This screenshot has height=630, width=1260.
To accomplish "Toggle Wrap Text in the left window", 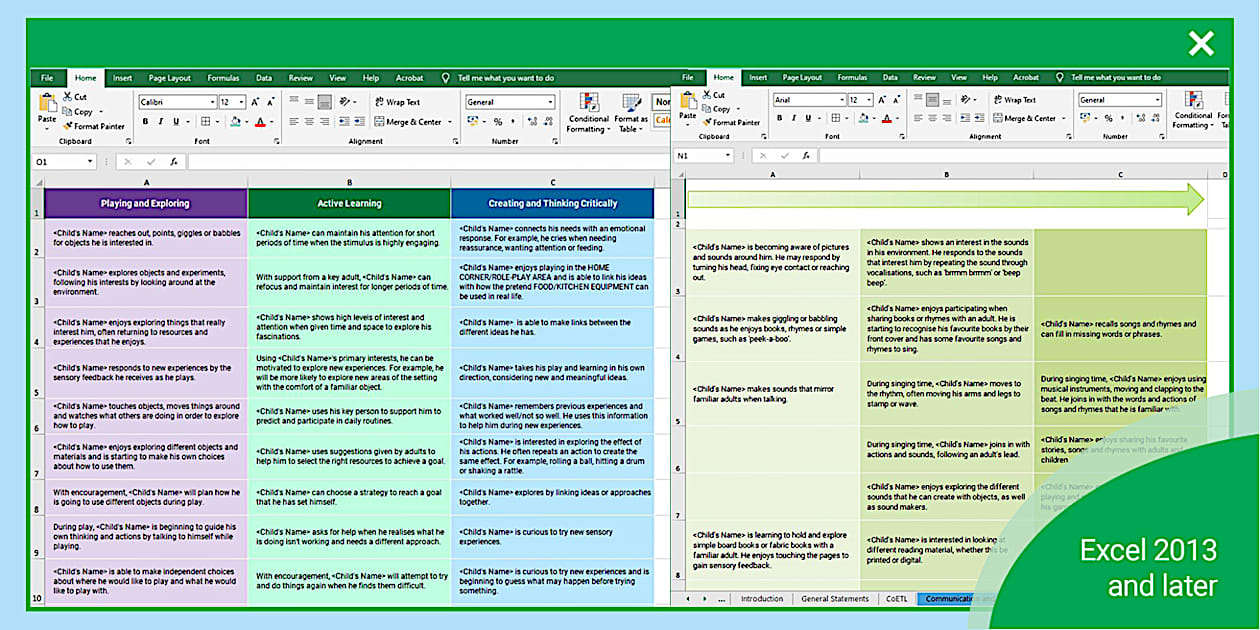I will [396, 102].
